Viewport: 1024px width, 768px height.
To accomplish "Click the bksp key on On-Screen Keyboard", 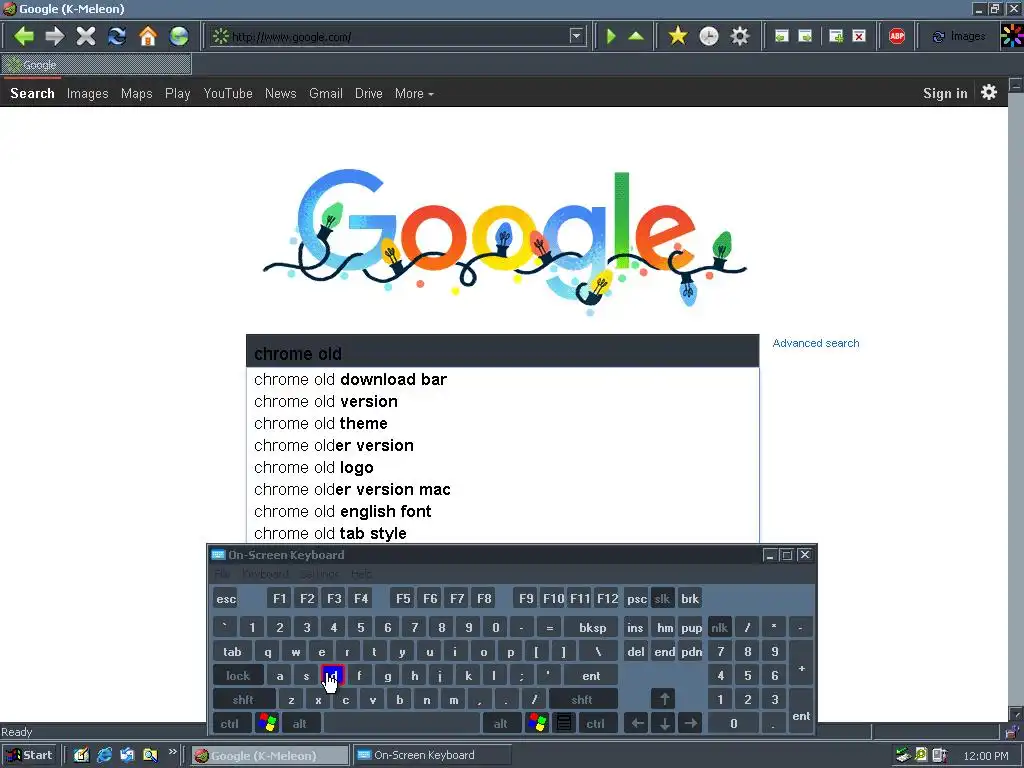I will click(x=592, y=628).
